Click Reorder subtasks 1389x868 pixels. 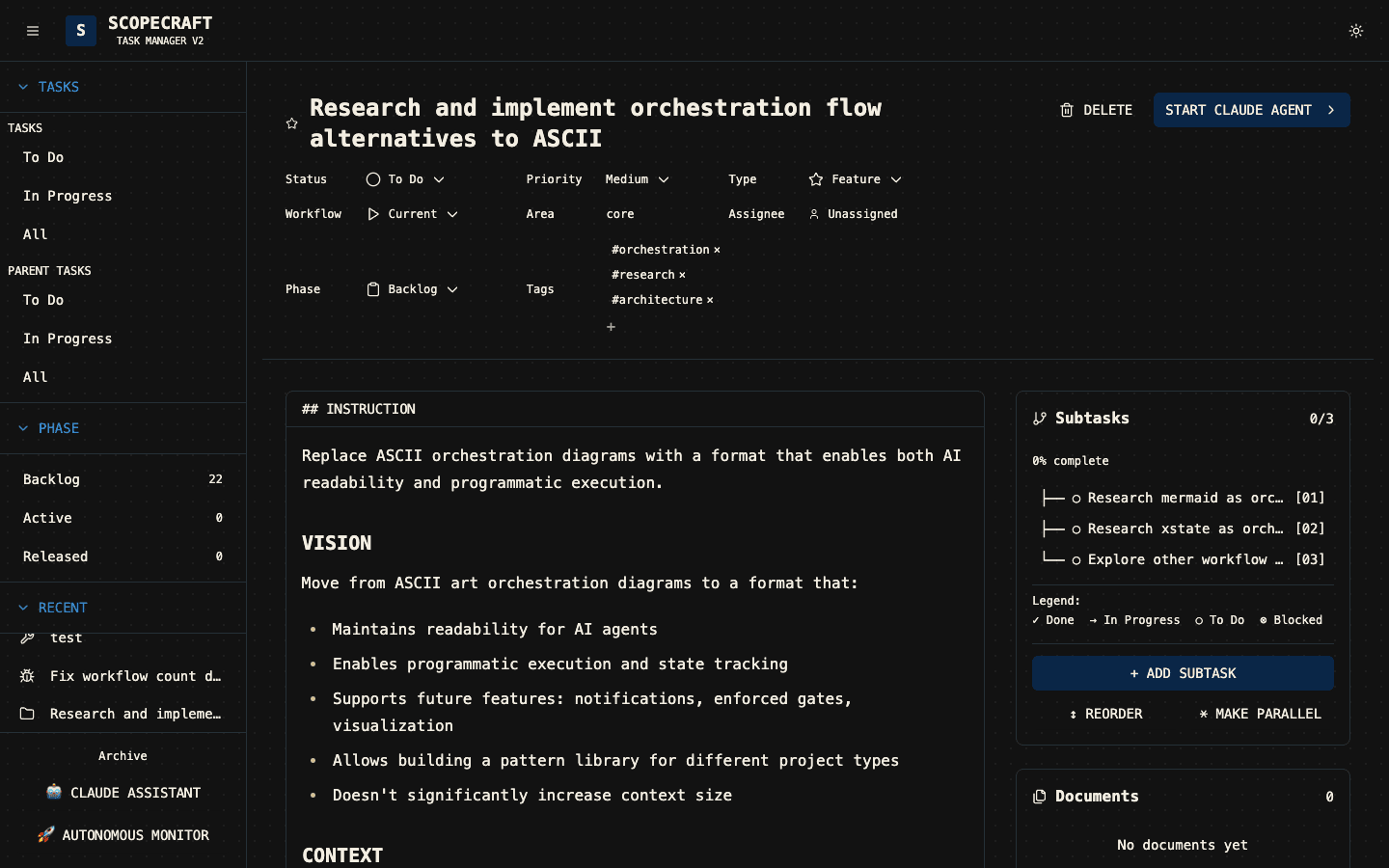pyautogui.click(x=1105, y=714)
